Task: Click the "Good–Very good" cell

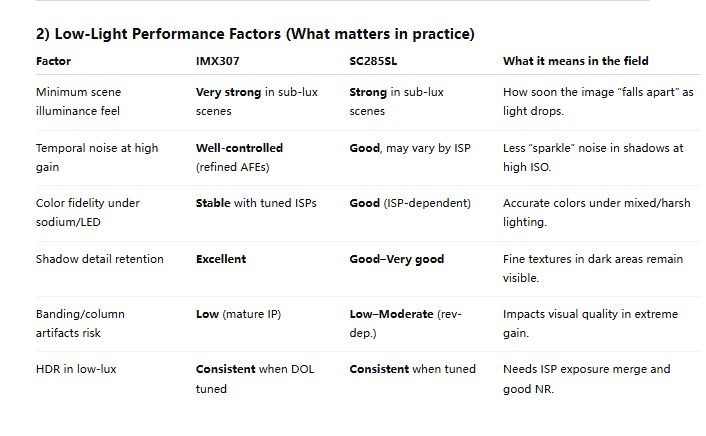Action: pos(397,259)
